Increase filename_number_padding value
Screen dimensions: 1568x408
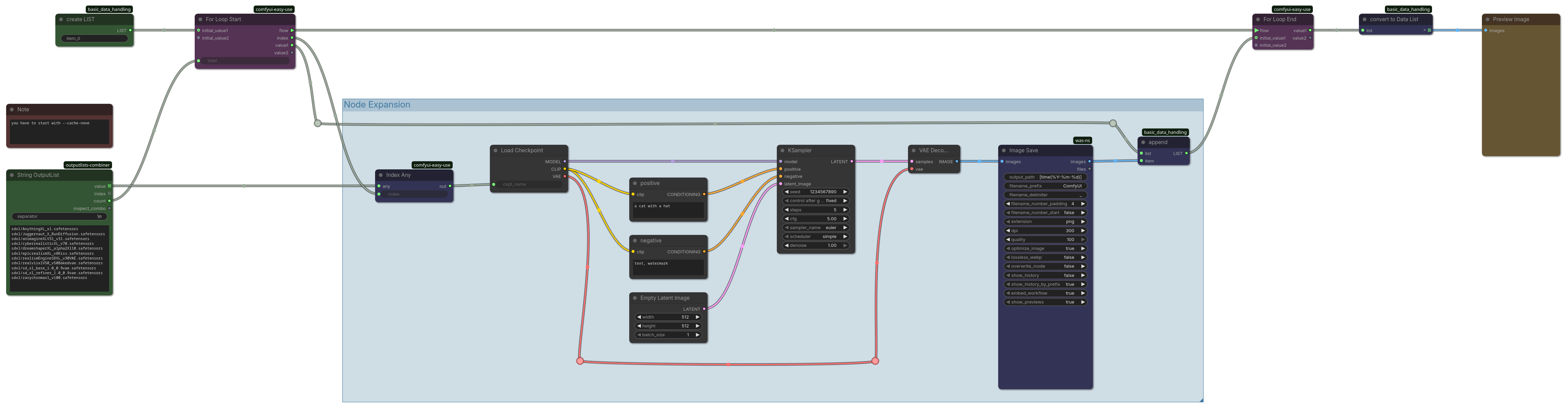(1083, 204)
